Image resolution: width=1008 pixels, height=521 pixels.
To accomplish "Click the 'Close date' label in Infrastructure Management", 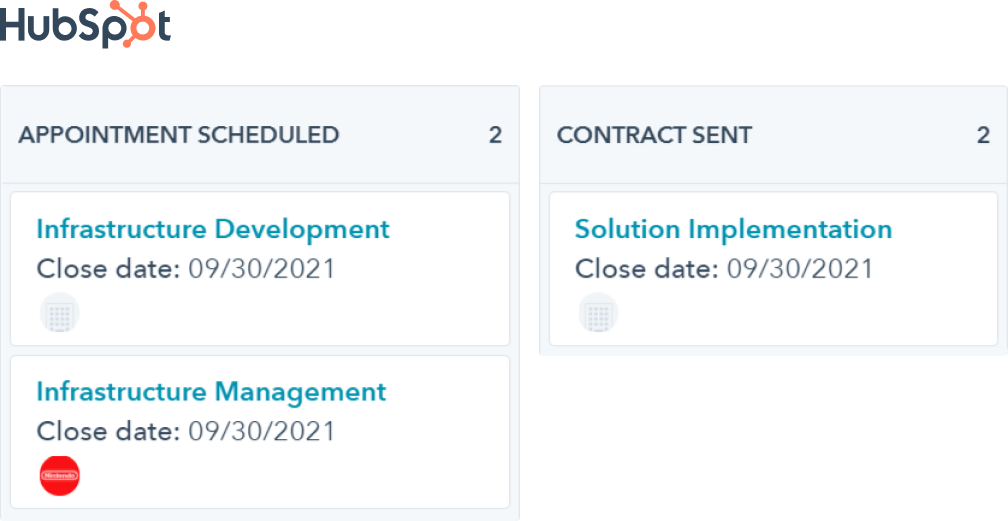I will click(109, 431).
